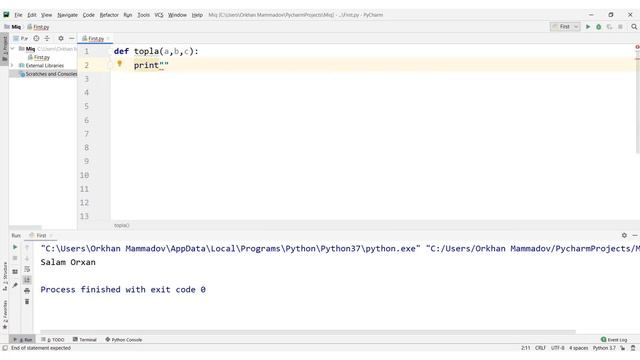Open Project pane settings gear
The height and width of the screenshot is (360, 640).
61,38
